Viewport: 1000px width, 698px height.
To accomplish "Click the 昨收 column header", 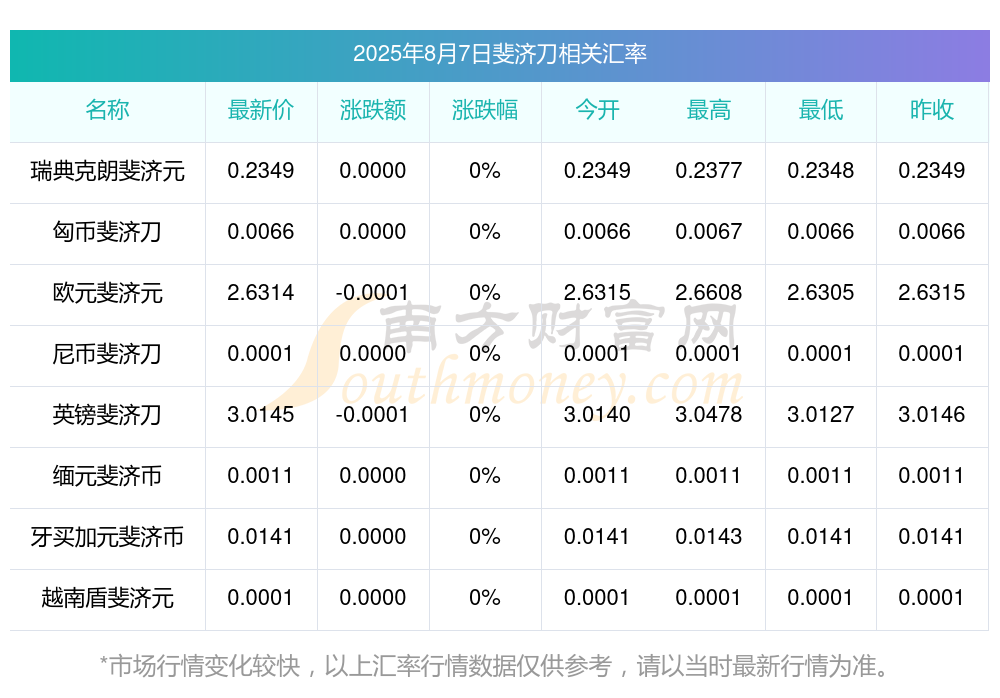I will coord(932,110).
